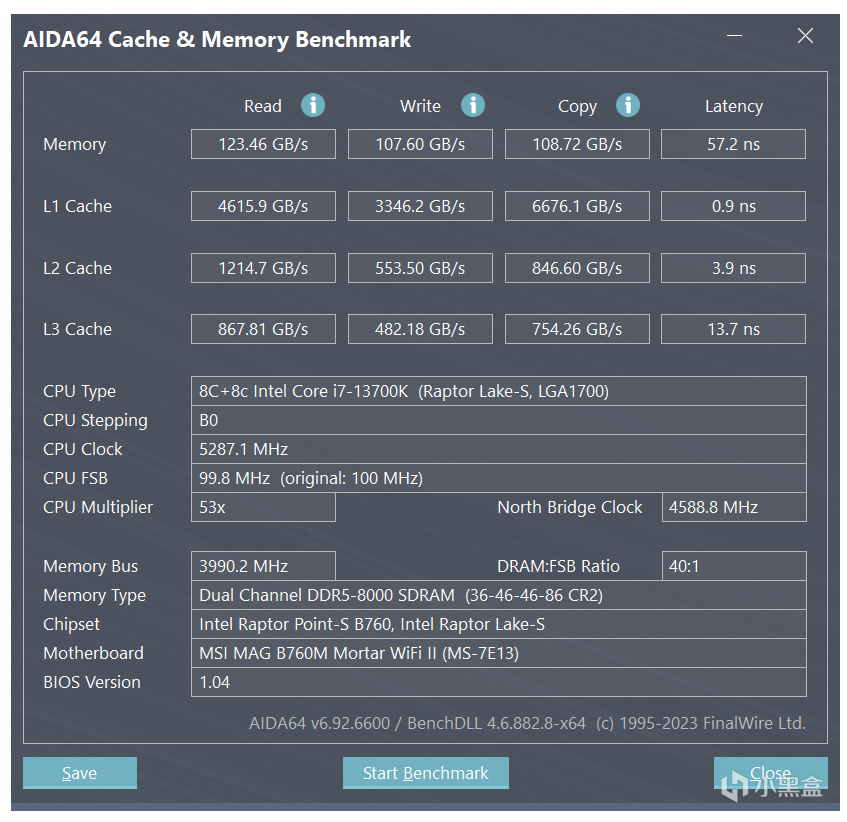Minimize the AIDA64 benchmark window
This screenshot has height=822, width=847.
pyautogui.click(x=734, y=36)
